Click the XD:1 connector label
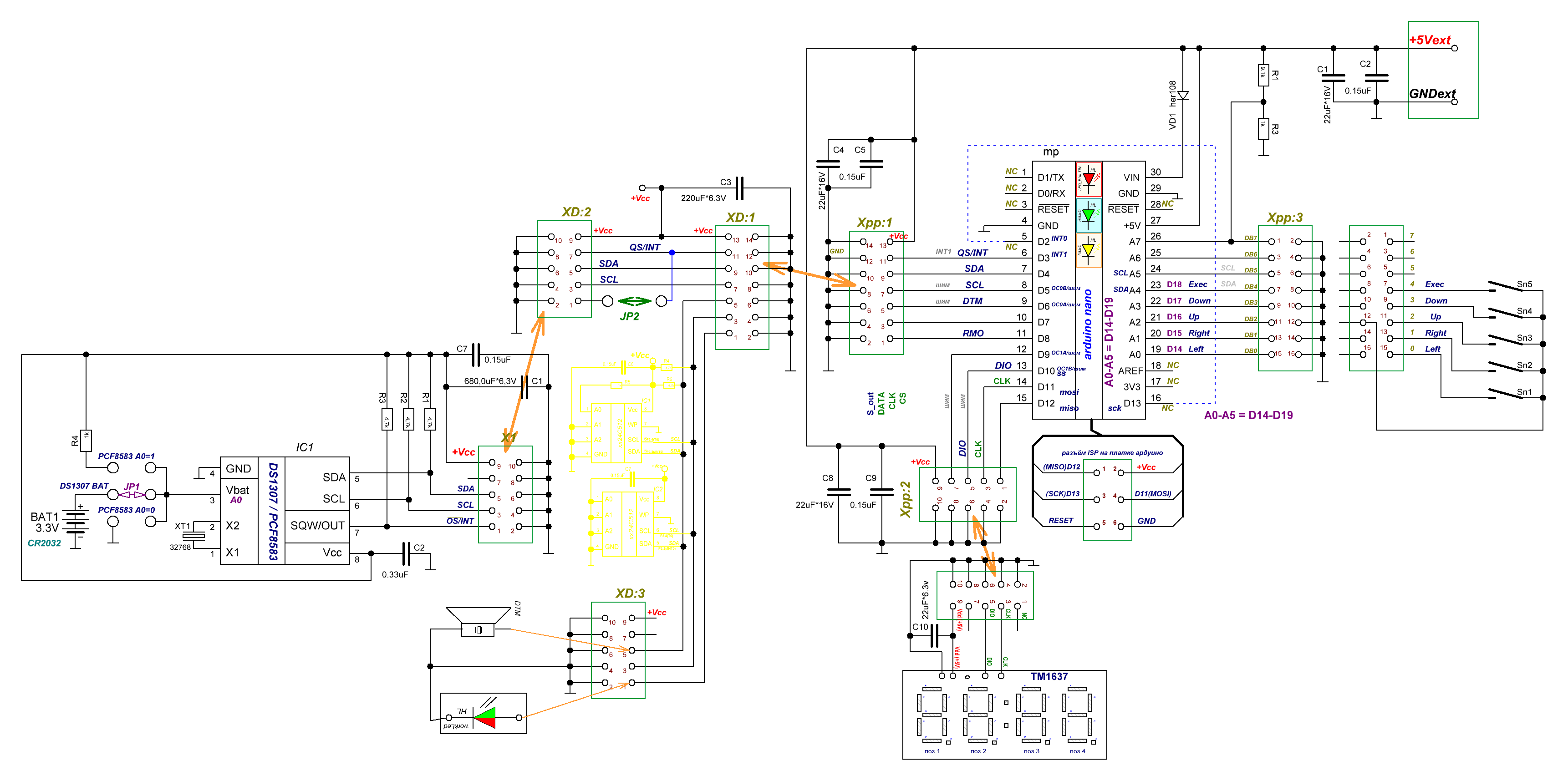This screenshot has width=1568, height=781. [x=740, y=217]
